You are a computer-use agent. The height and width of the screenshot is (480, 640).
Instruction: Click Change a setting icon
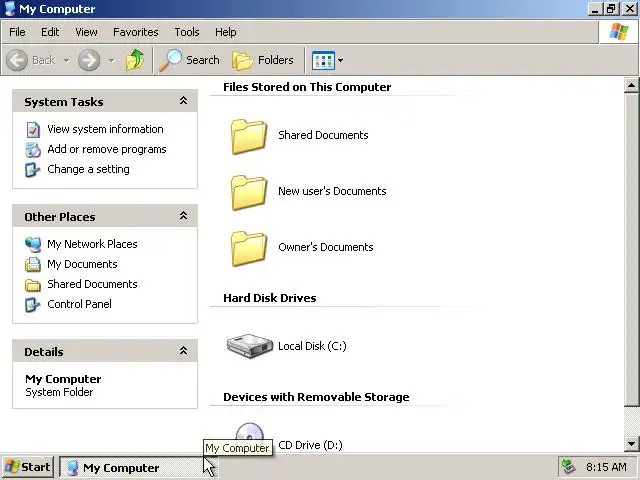33,170
